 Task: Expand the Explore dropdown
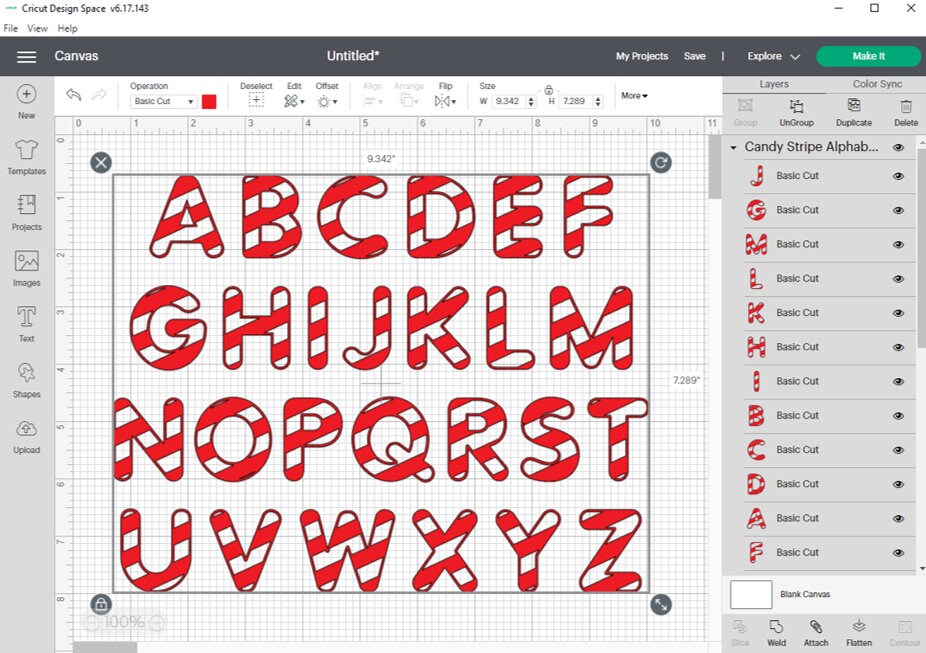tap(770, 56)
